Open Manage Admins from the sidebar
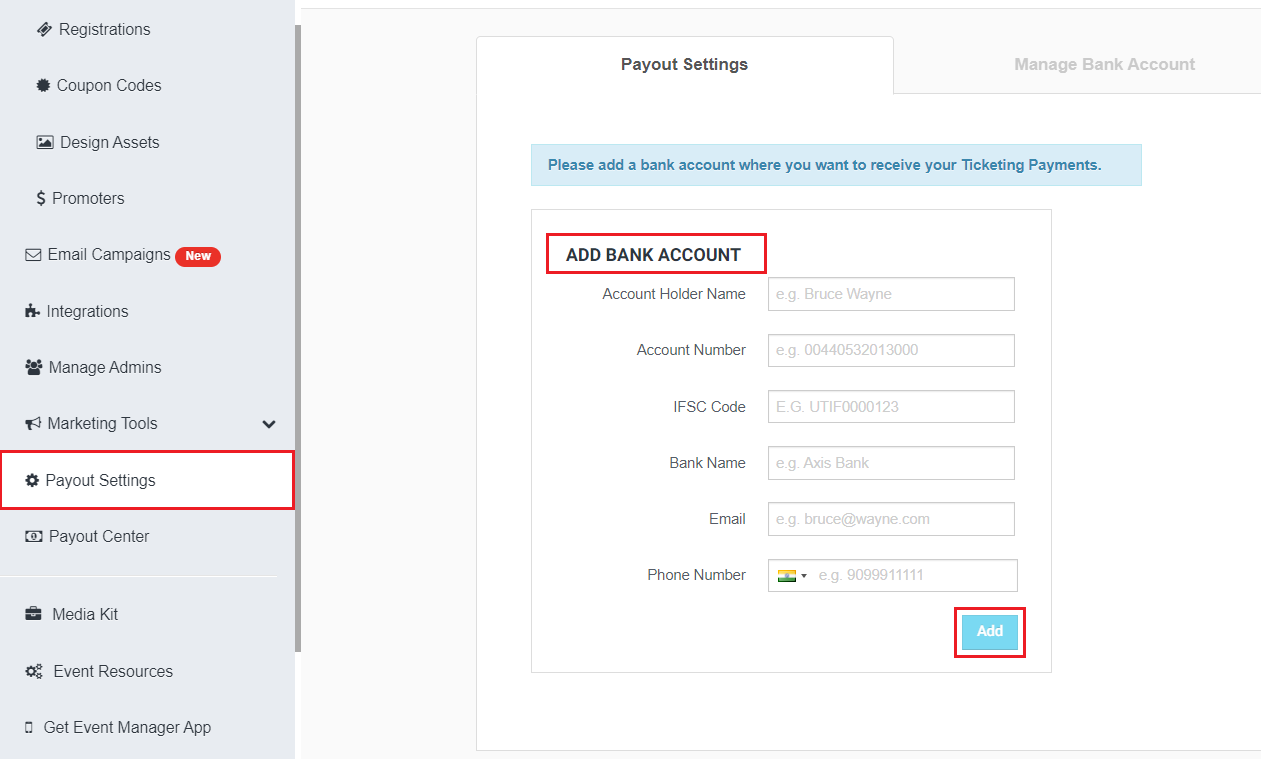Image resolution: width=1261 pixels, height=759 pixels. point(104,367)
